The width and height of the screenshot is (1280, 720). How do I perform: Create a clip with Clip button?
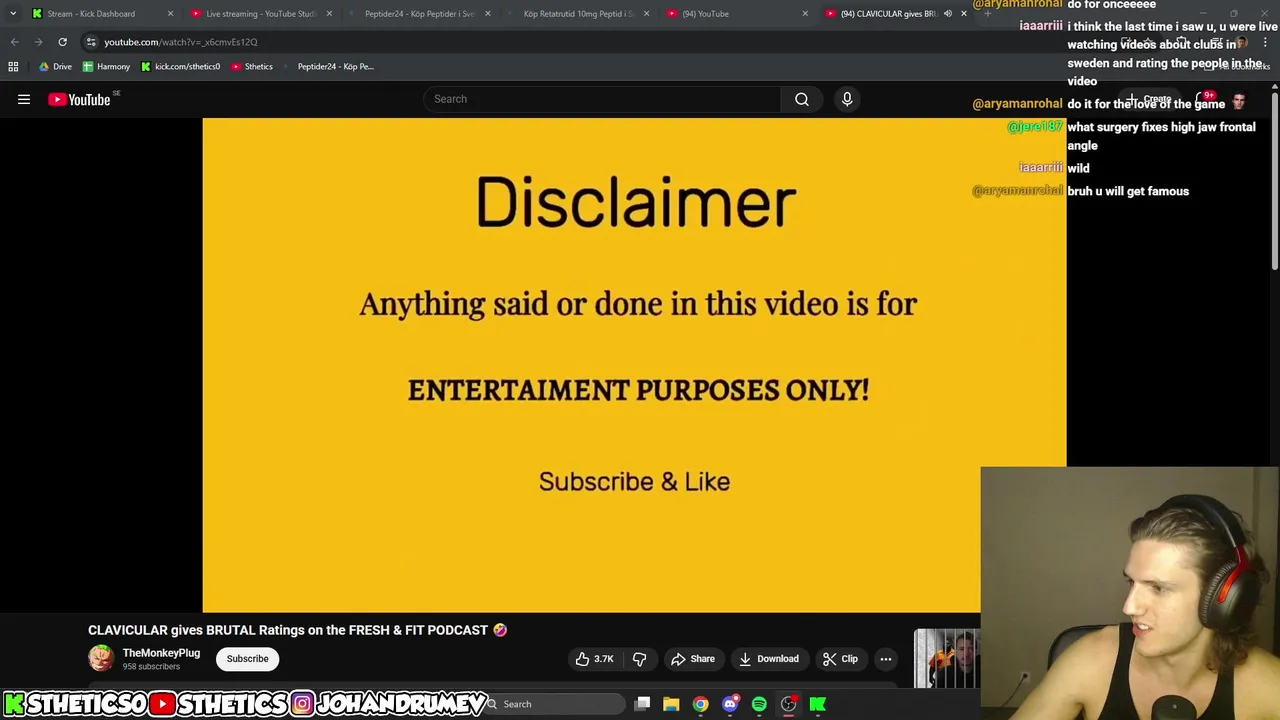coord(840,659)
